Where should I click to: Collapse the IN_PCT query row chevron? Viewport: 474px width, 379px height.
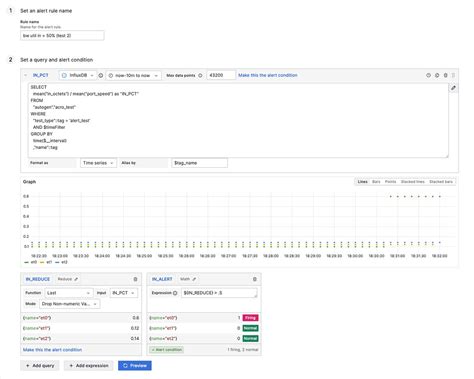(26, 75)
